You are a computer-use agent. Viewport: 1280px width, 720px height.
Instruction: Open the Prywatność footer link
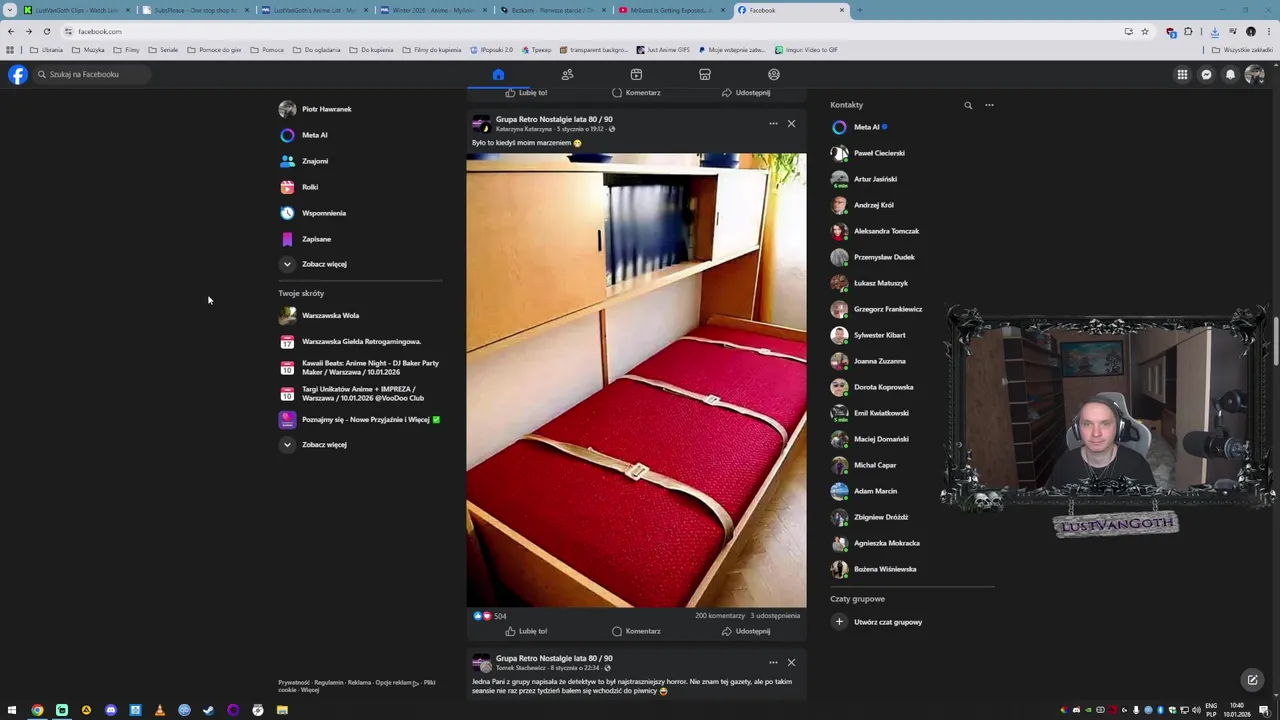point(294,683)
